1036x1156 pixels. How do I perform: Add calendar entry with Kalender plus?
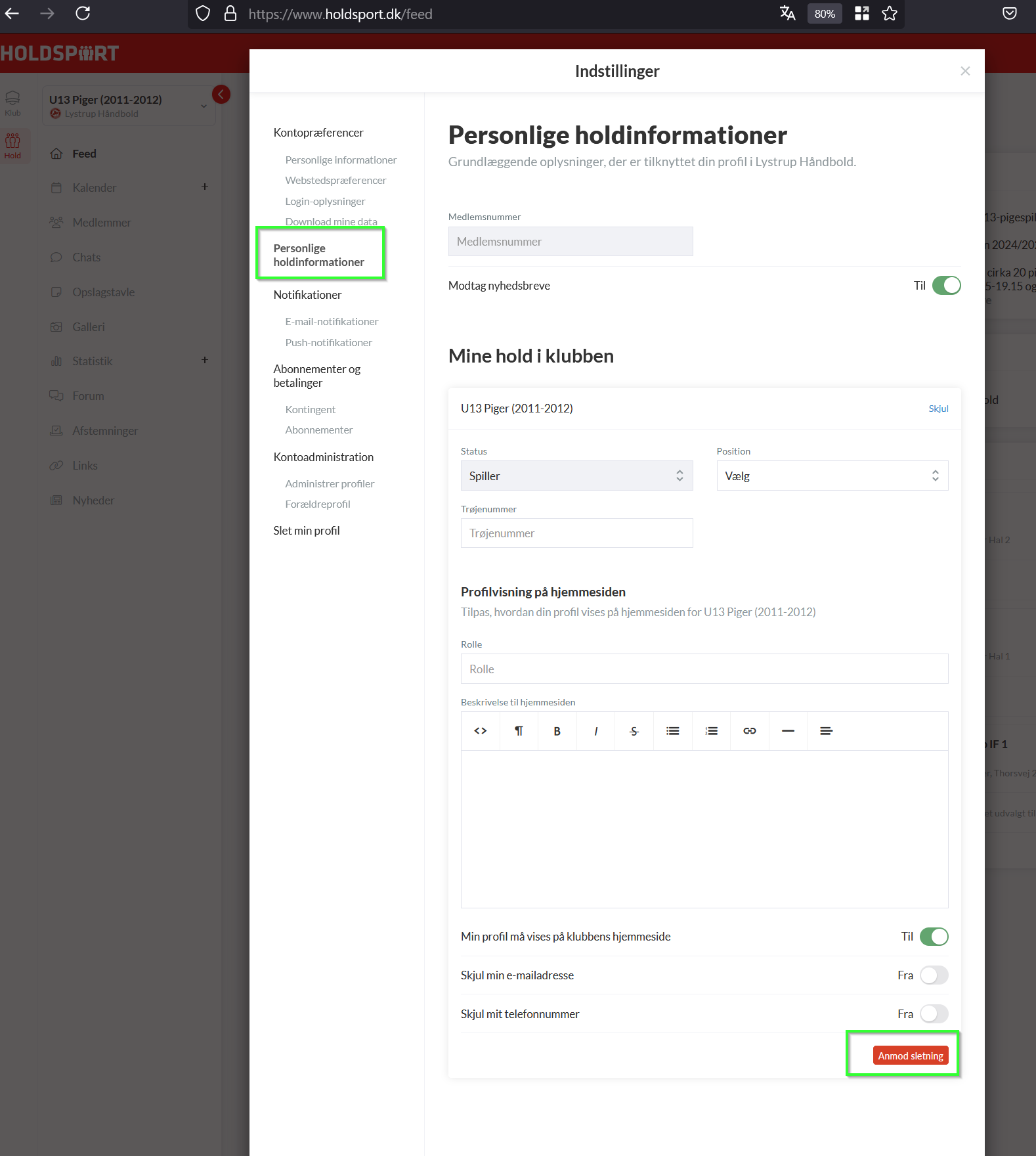(x=205, y=187)
